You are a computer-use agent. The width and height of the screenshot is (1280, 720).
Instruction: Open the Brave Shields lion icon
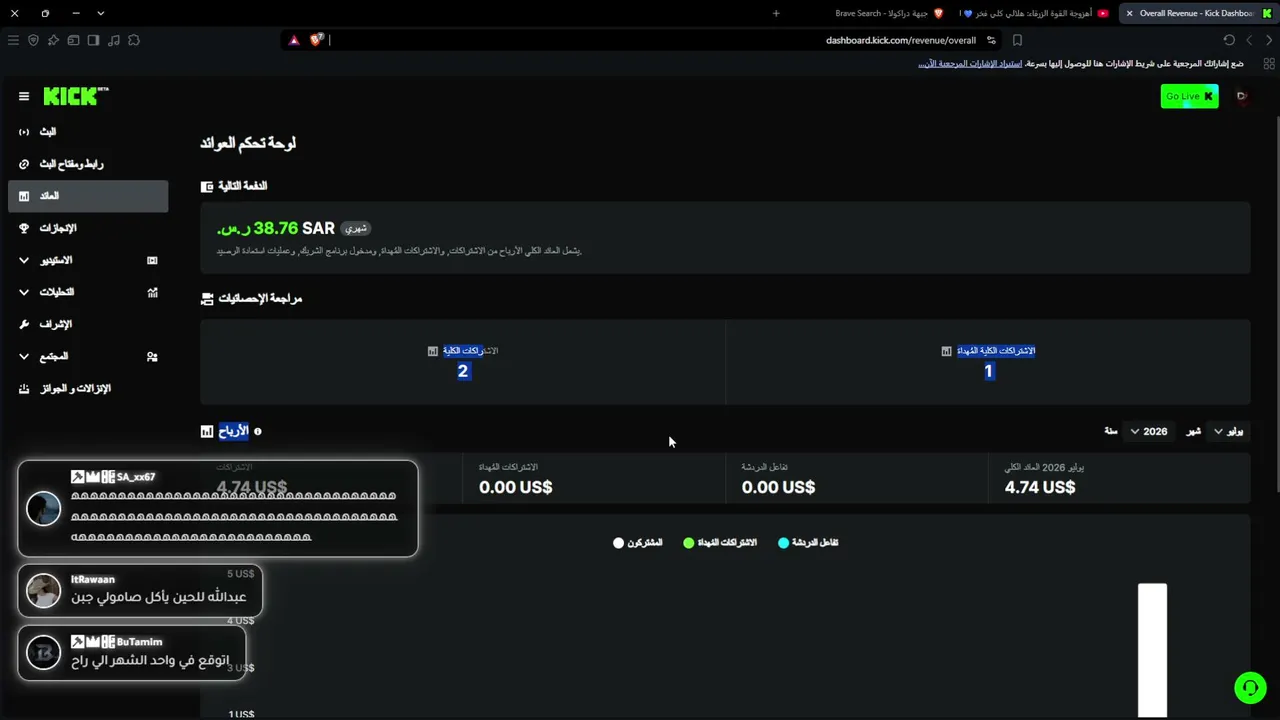(x=317, y=40)
